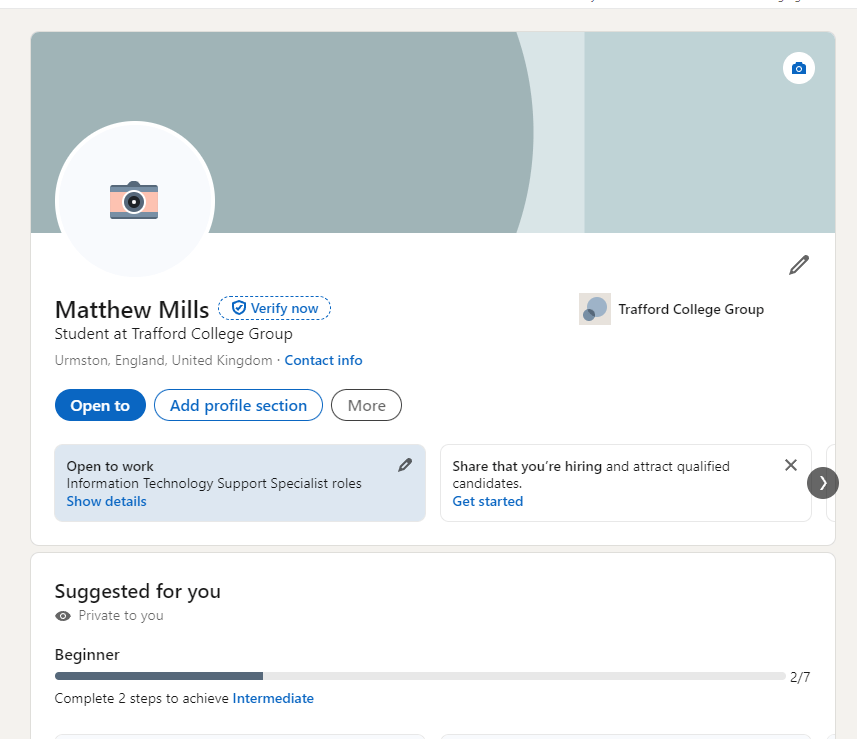Viewport: 857px width, 739px height.
Task: Open the 'Open to' dropdown button
Action: pos(100,405)
